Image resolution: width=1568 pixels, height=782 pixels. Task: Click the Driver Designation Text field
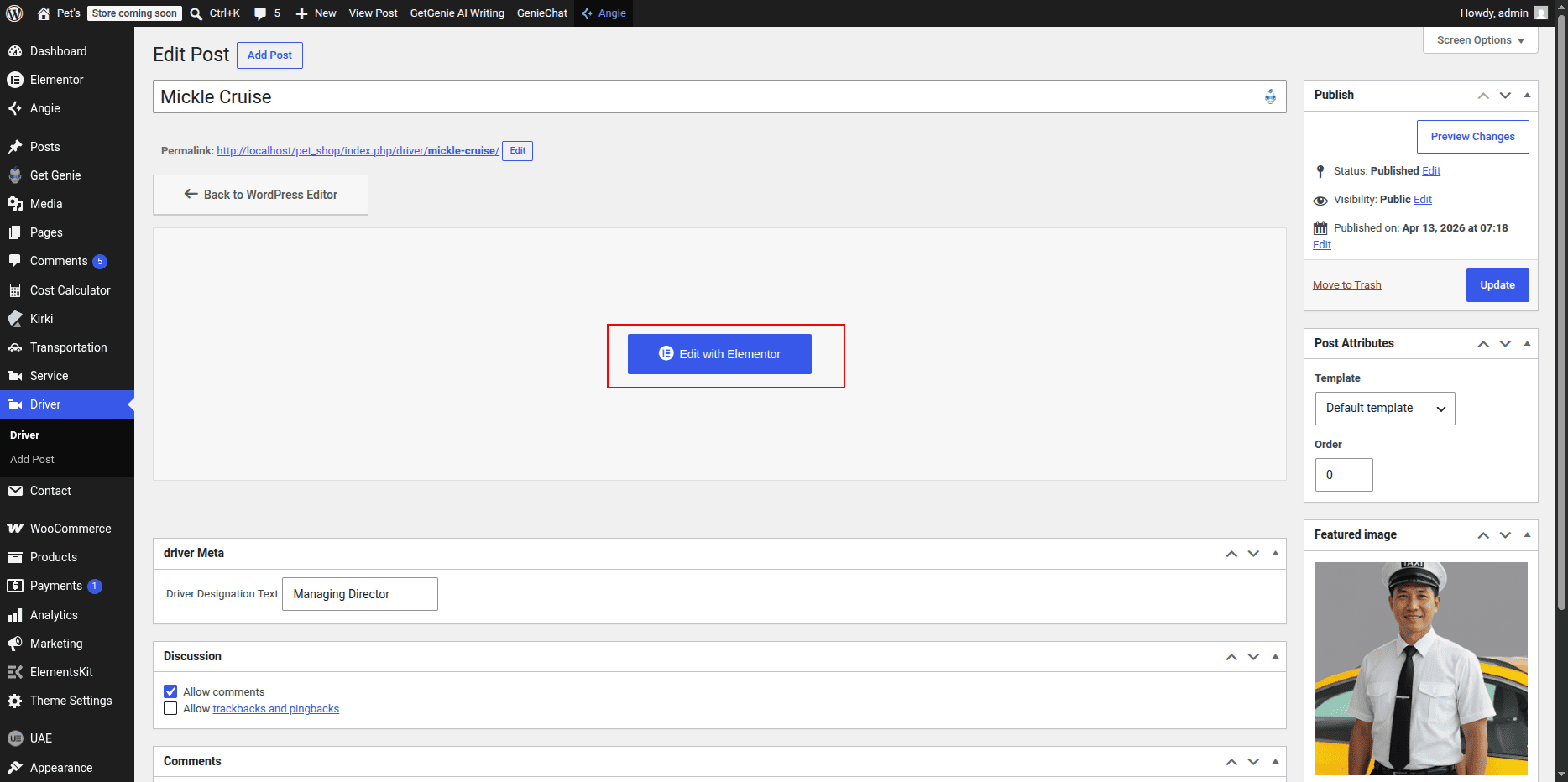pyautogui.click(x=360, y=594)
